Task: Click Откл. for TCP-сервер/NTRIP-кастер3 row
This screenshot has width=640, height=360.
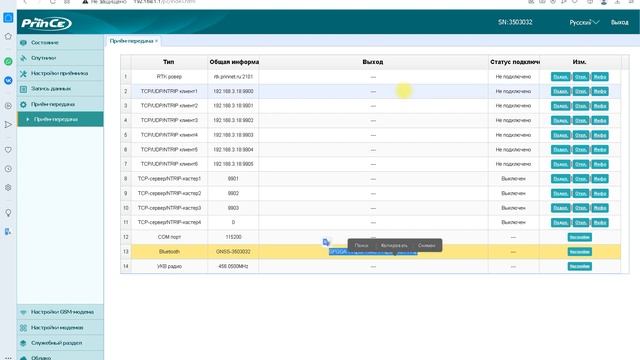Action: [580, 208]
